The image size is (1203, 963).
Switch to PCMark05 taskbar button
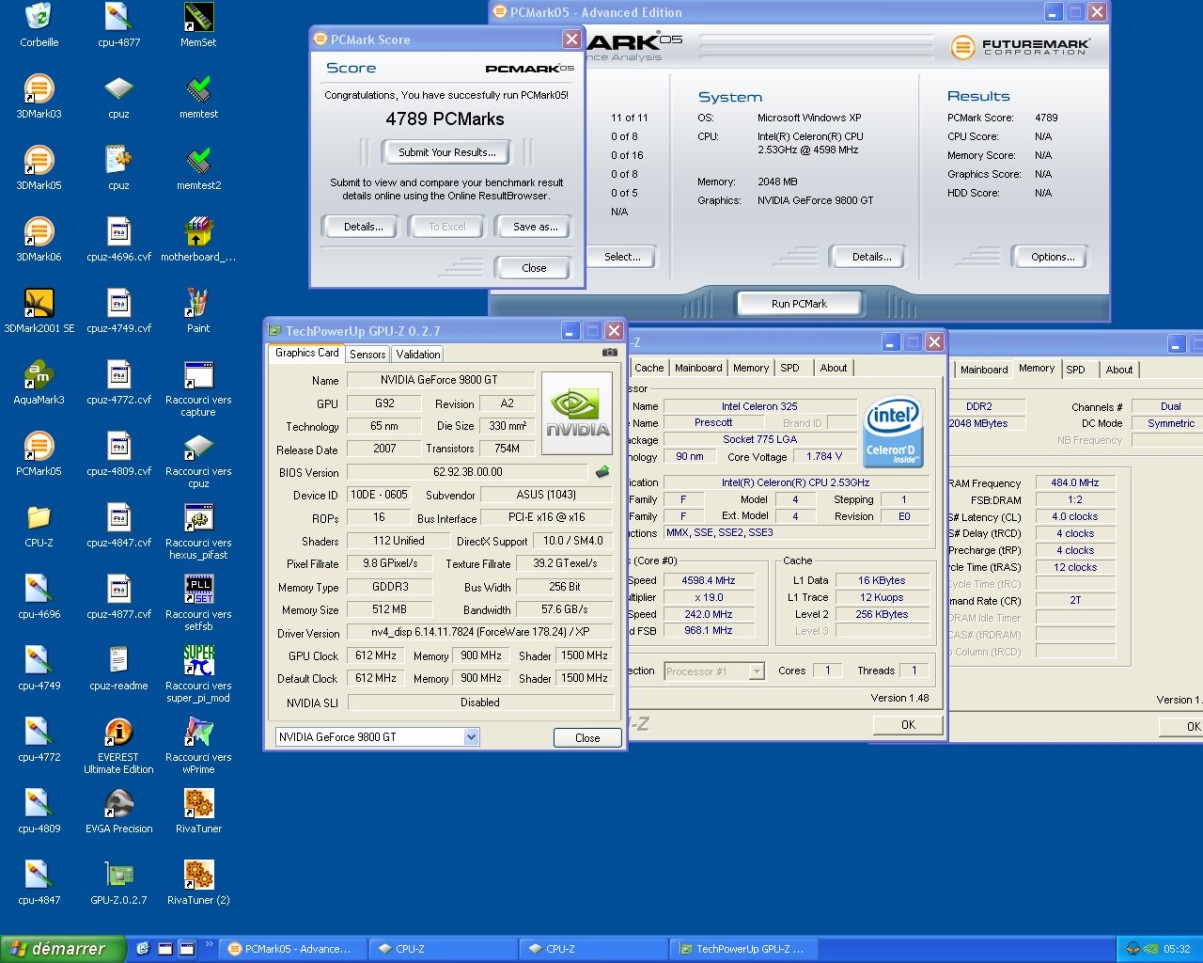point(295,949)
